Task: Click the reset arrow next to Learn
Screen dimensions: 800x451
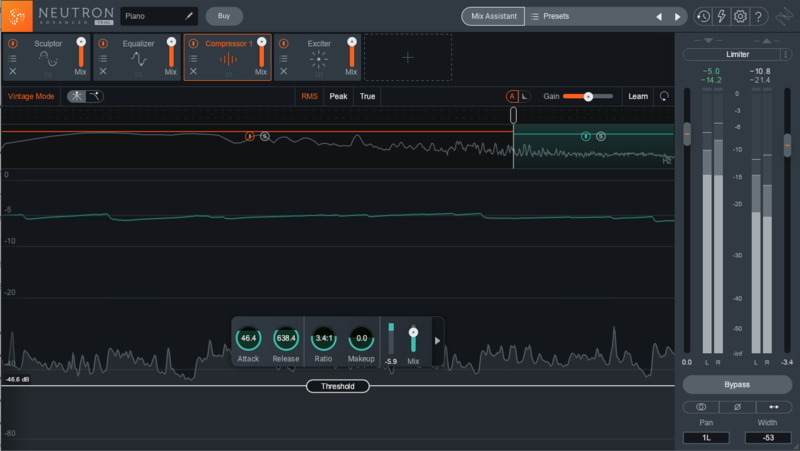Action: pos(663,96)
